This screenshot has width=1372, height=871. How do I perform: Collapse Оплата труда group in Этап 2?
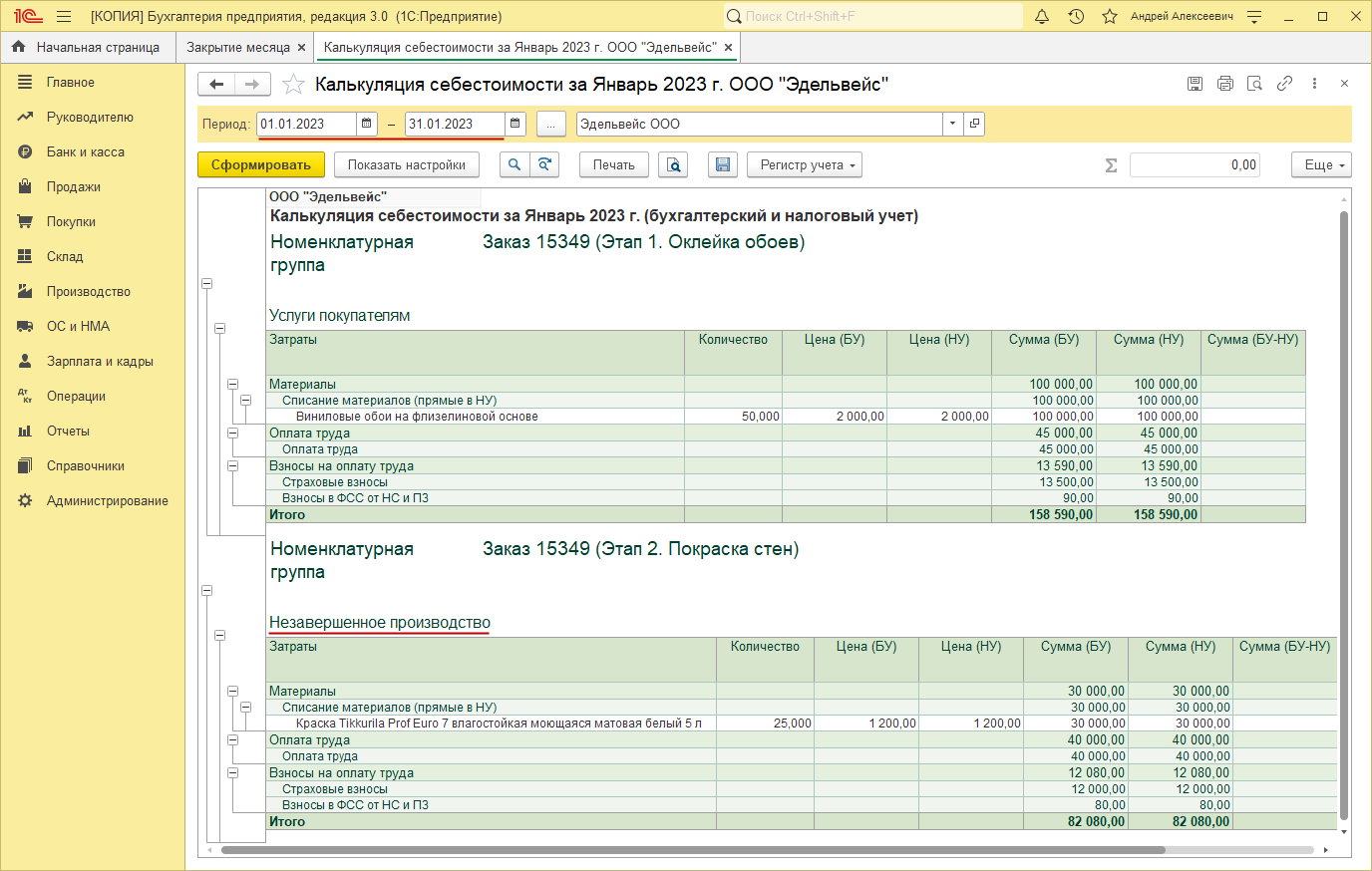[232, 739]
